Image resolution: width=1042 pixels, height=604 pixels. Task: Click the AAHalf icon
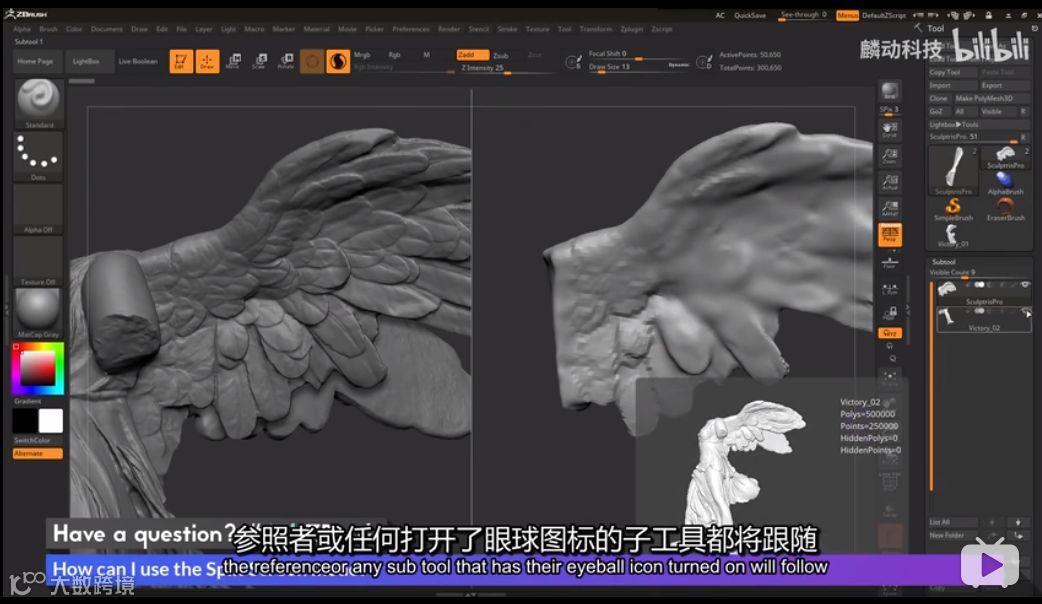pyautogui.click(x=890, y=209)
